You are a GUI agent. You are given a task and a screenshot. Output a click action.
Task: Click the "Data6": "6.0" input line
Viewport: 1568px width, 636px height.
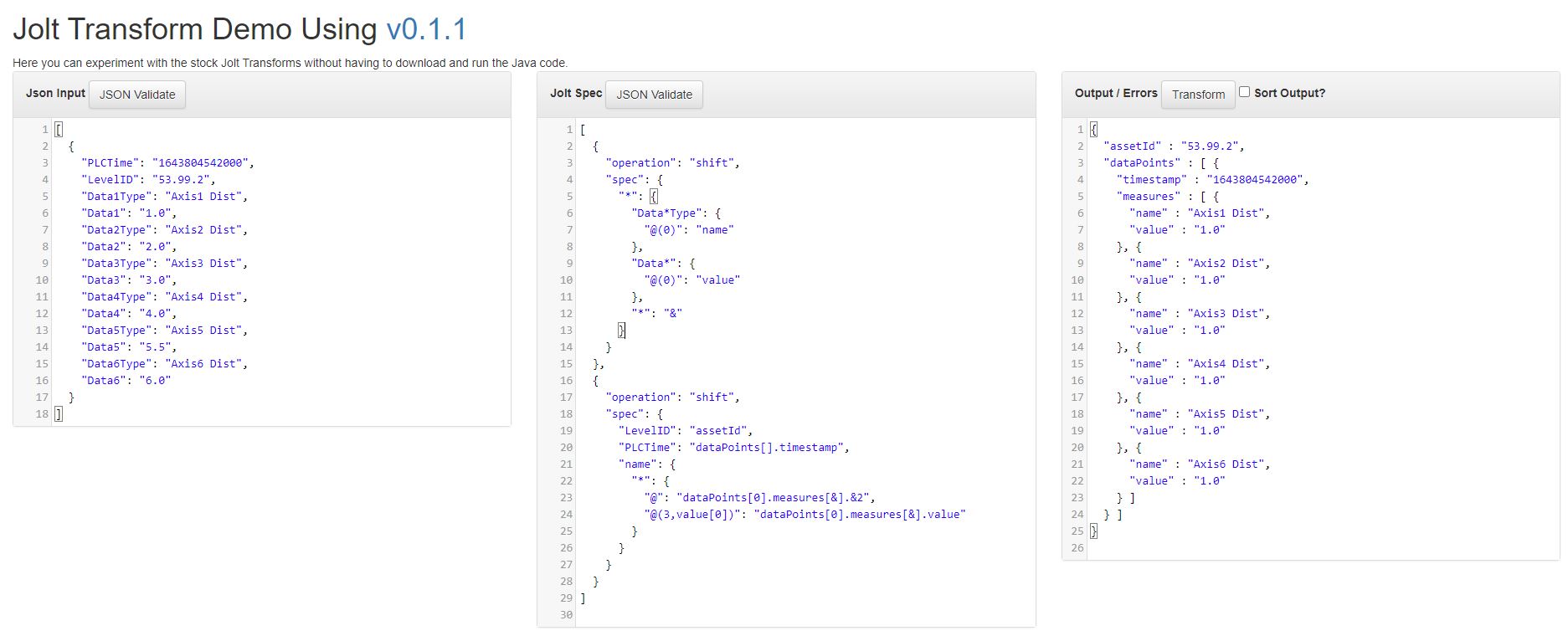click(126, 381)
